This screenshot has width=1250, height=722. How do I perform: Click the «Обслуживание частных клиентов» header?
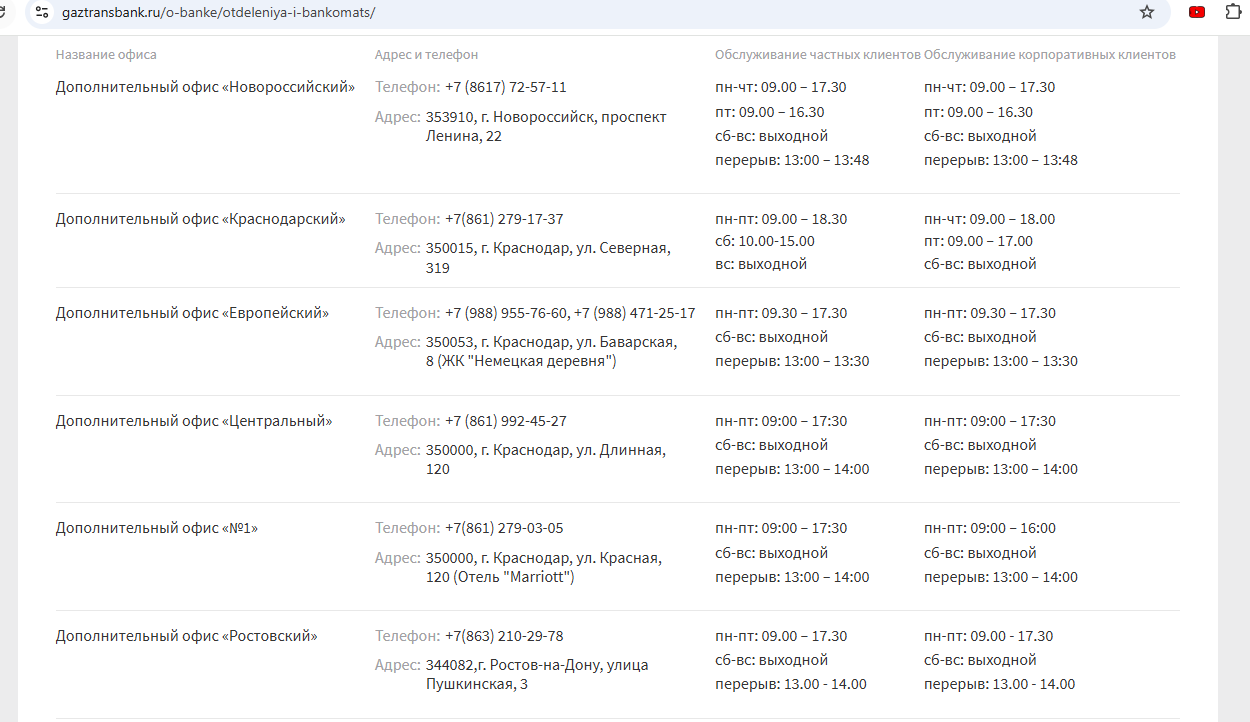[817, 55]
